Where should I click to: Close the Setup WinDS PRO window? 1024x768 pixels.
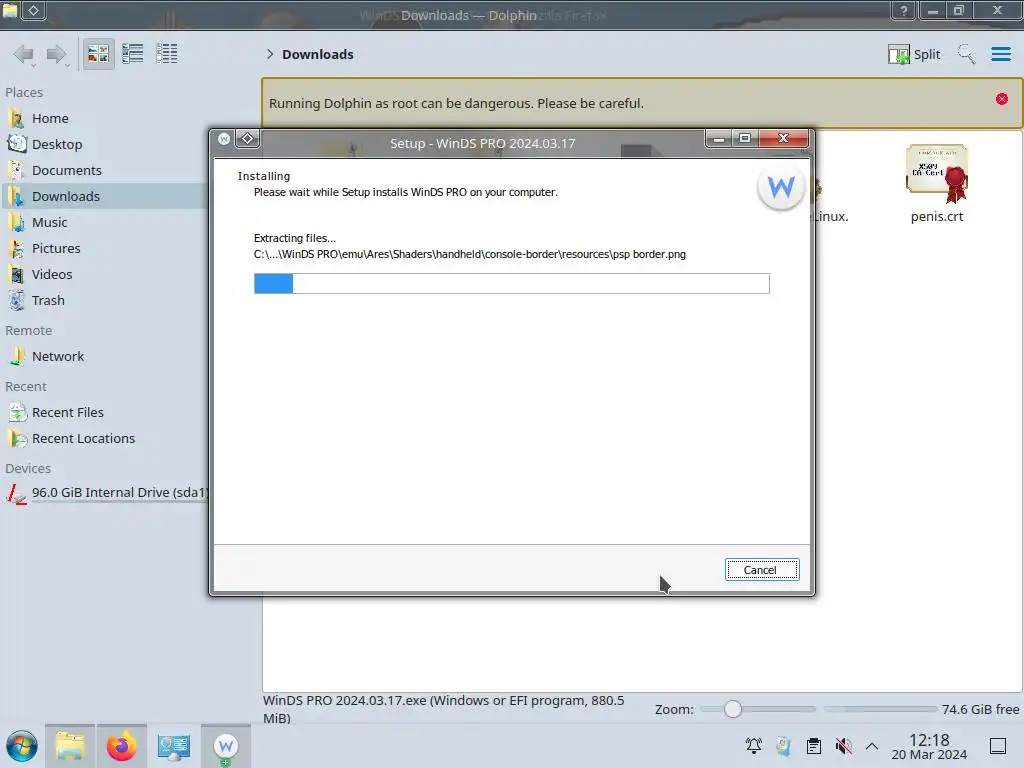point(784,138)
